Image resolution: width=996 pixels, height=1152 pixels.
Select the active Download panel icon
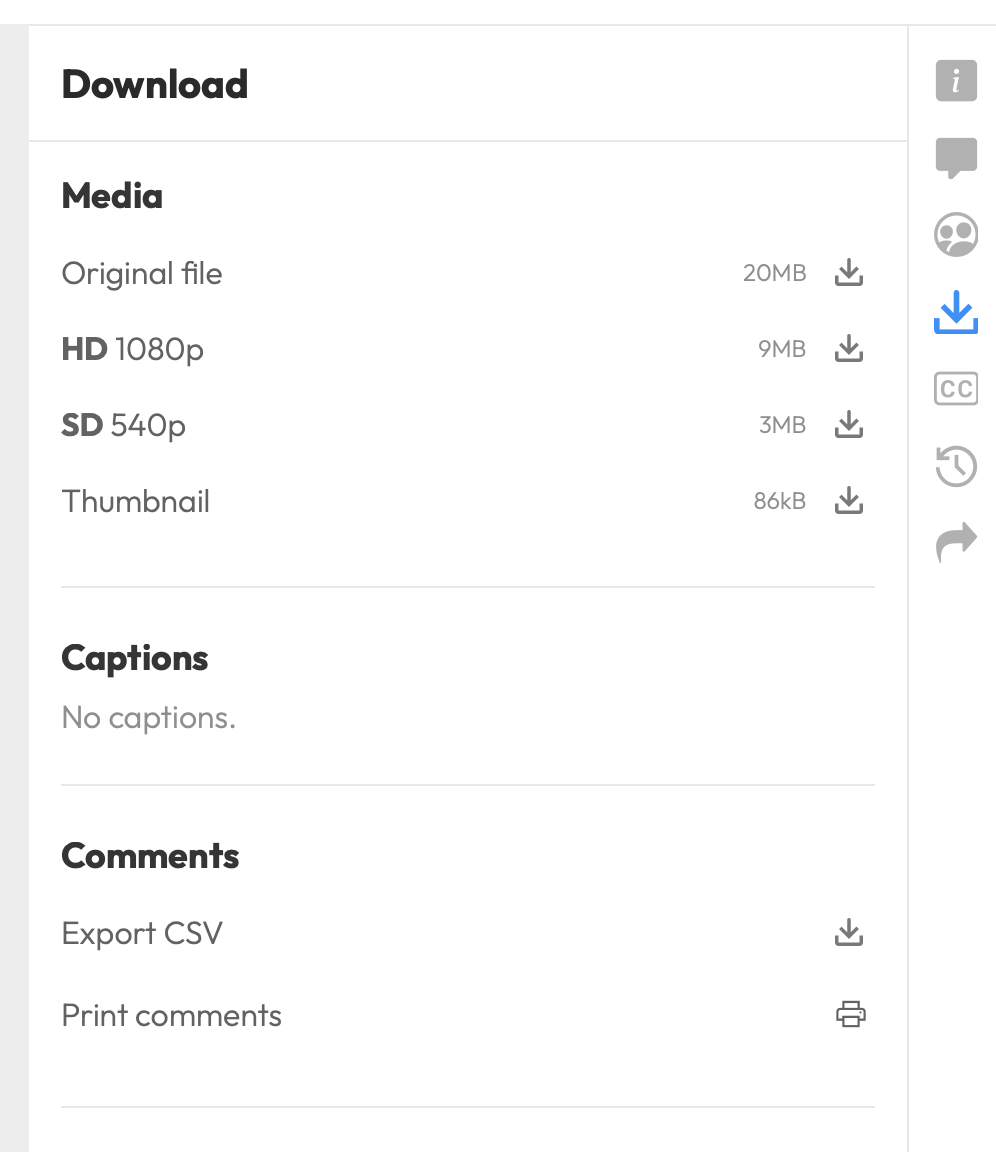coord(955,312)
